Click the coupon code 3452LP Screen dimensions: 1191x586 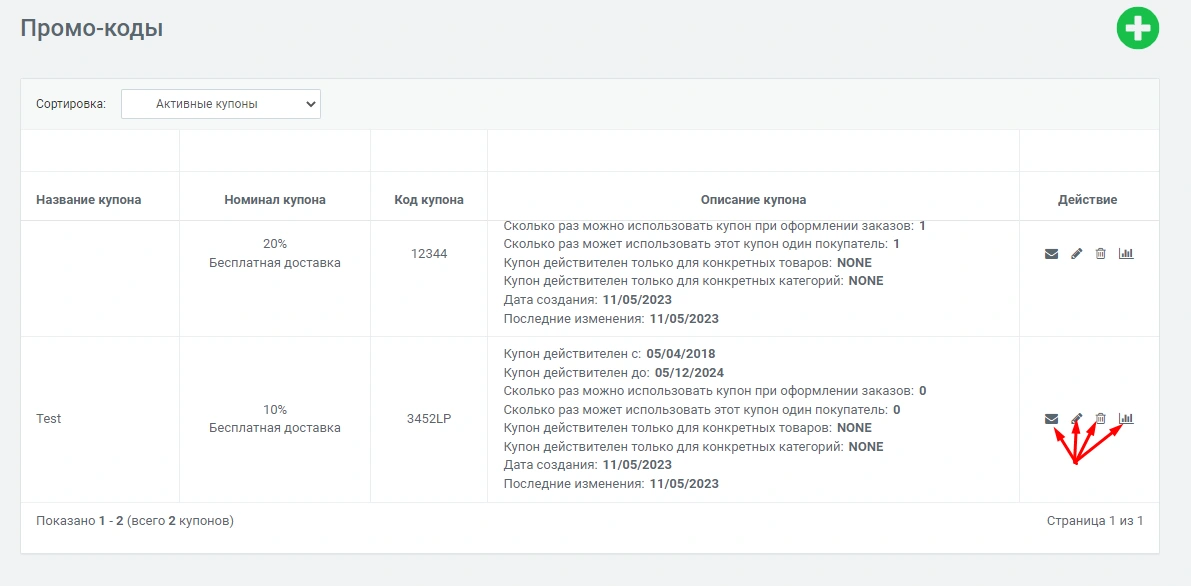(x=429, y=419)
